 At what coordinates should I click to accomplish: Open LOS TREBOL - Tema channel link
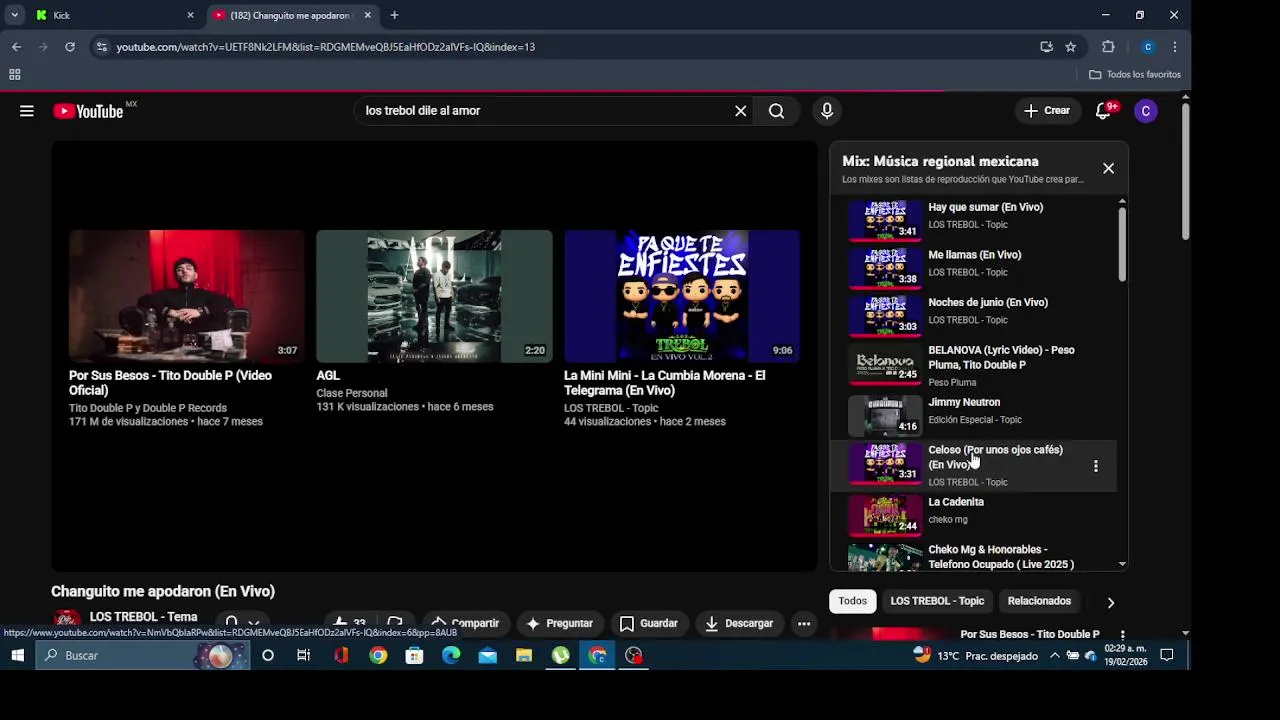(143, 617)
